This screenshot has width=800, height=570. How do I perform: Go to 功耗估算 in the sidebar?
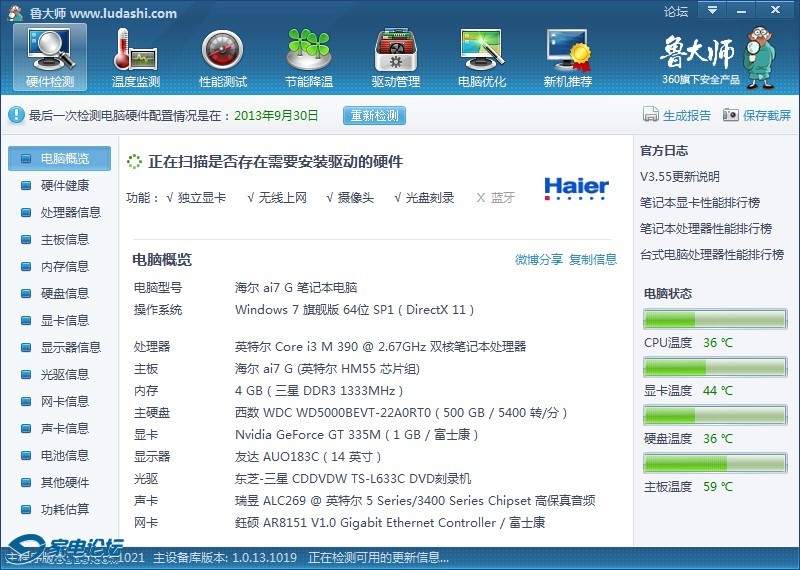(64, 509)
